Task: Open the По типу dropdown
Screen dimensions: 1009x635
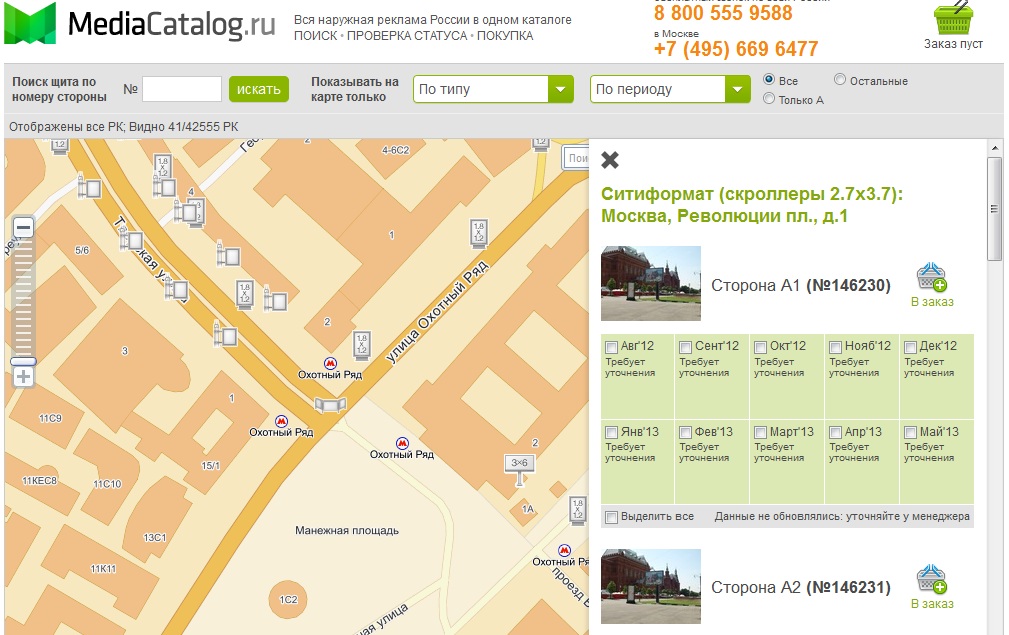Action: pyautogui.click(x=494, y=89)
